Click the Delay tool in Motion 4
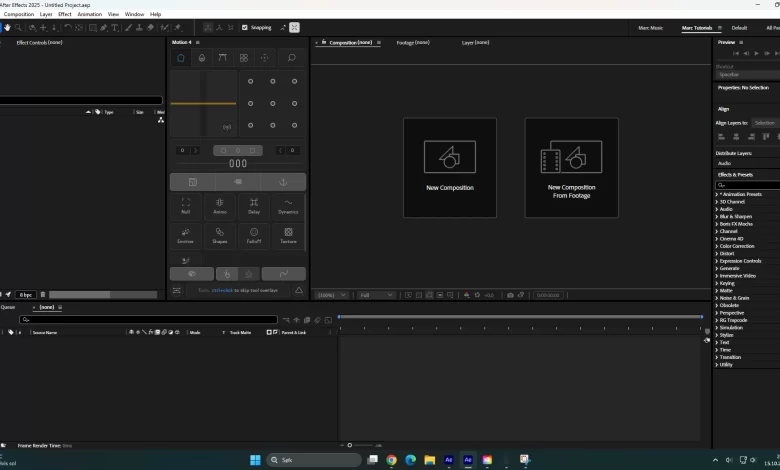780x470 pixels. coord(254,206)
